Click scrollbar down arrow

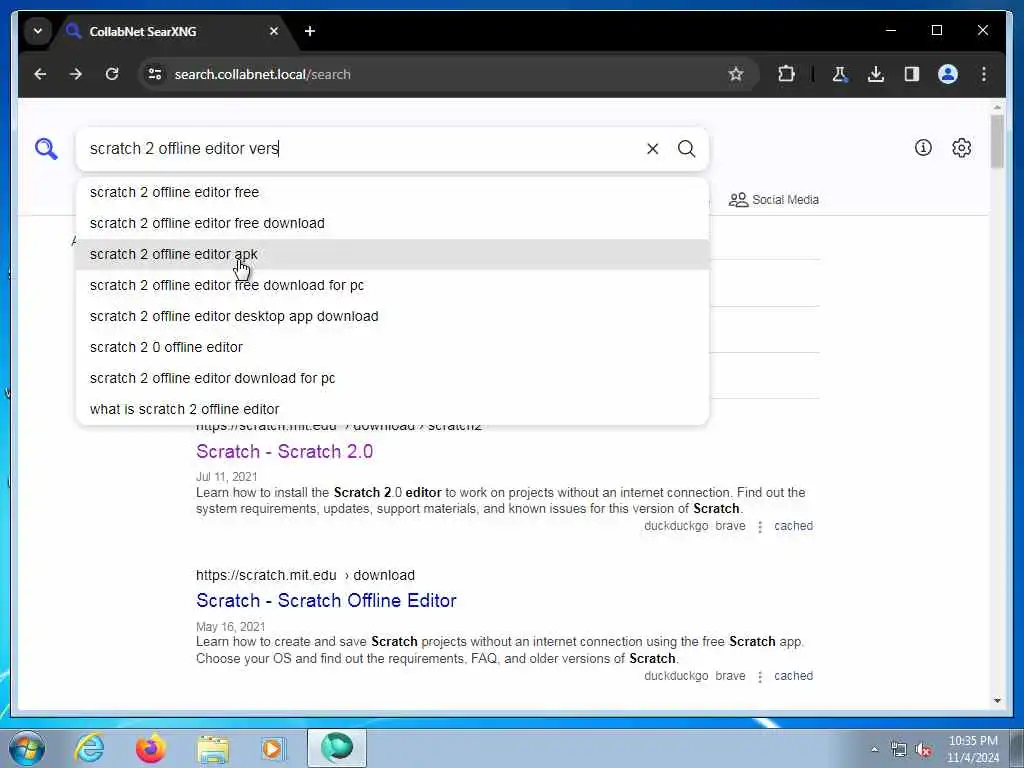997,701
